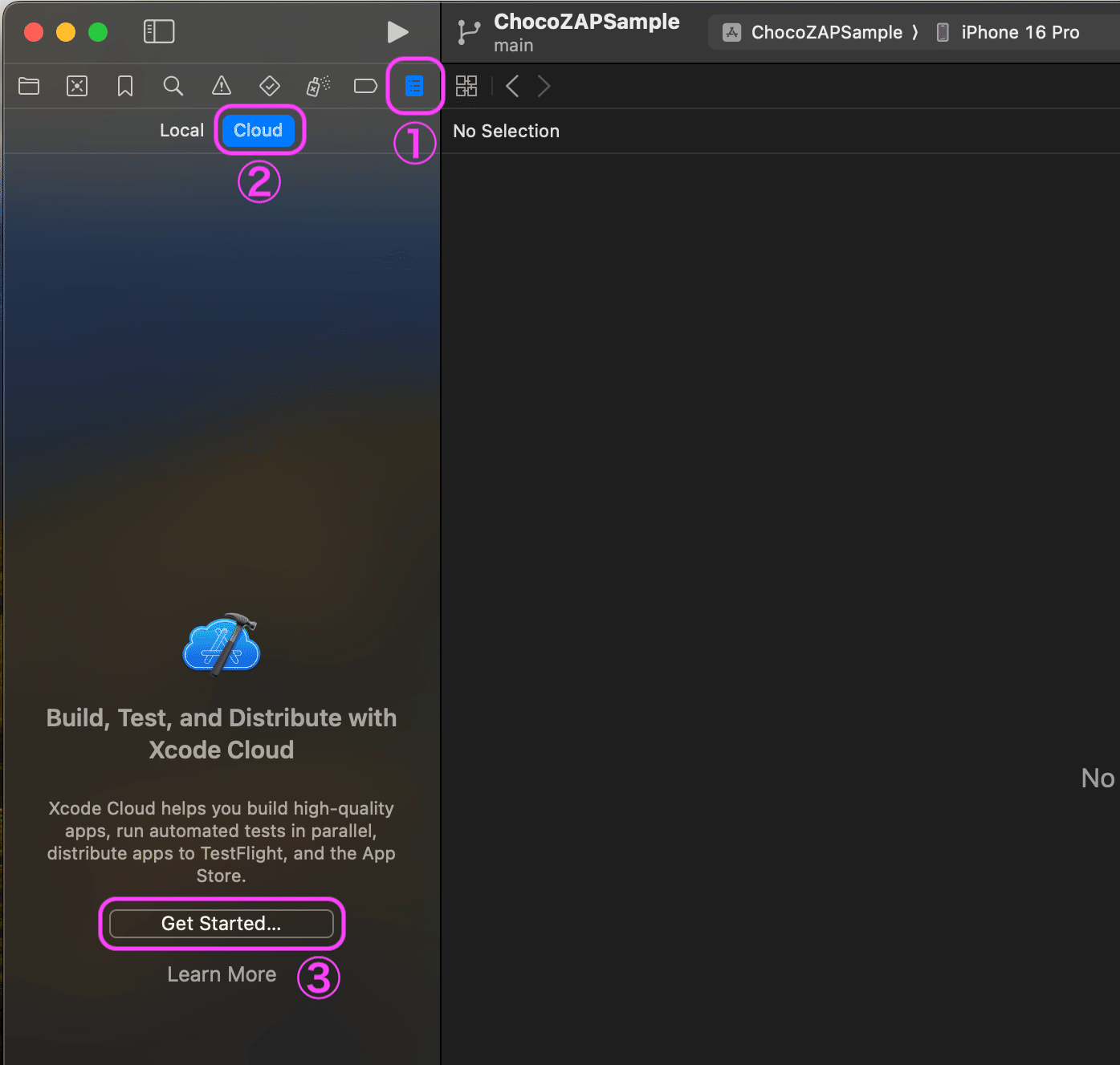Open the Source Control navigator
1120x1065 pixels.
tap(77, 86)
